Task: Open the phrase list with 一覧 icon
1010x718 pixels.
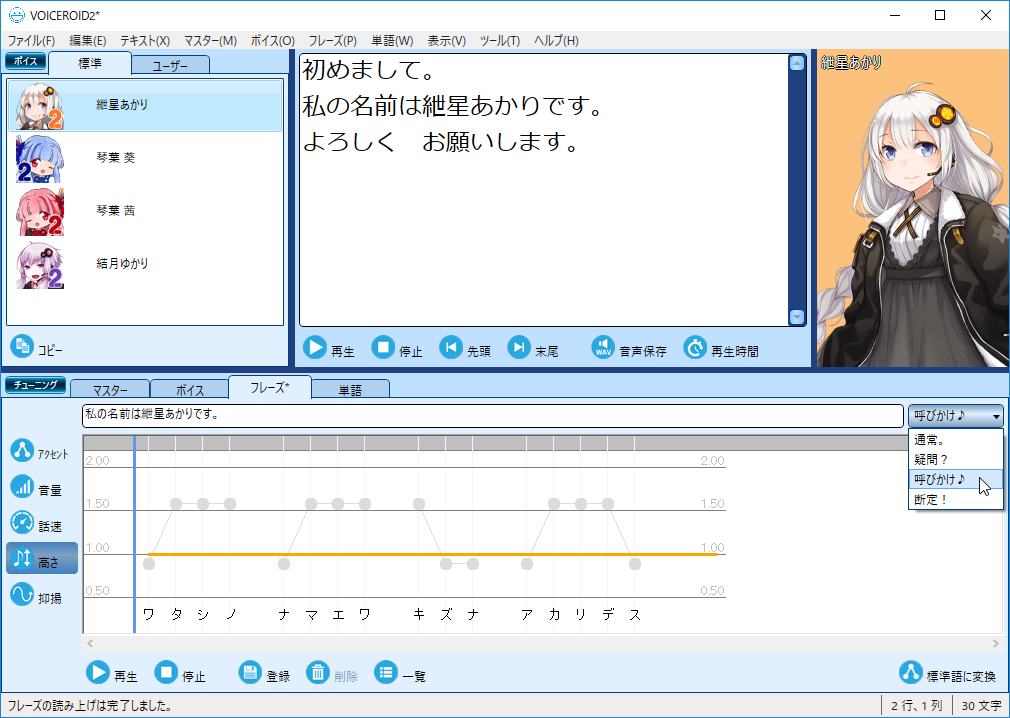Action: 386,673
